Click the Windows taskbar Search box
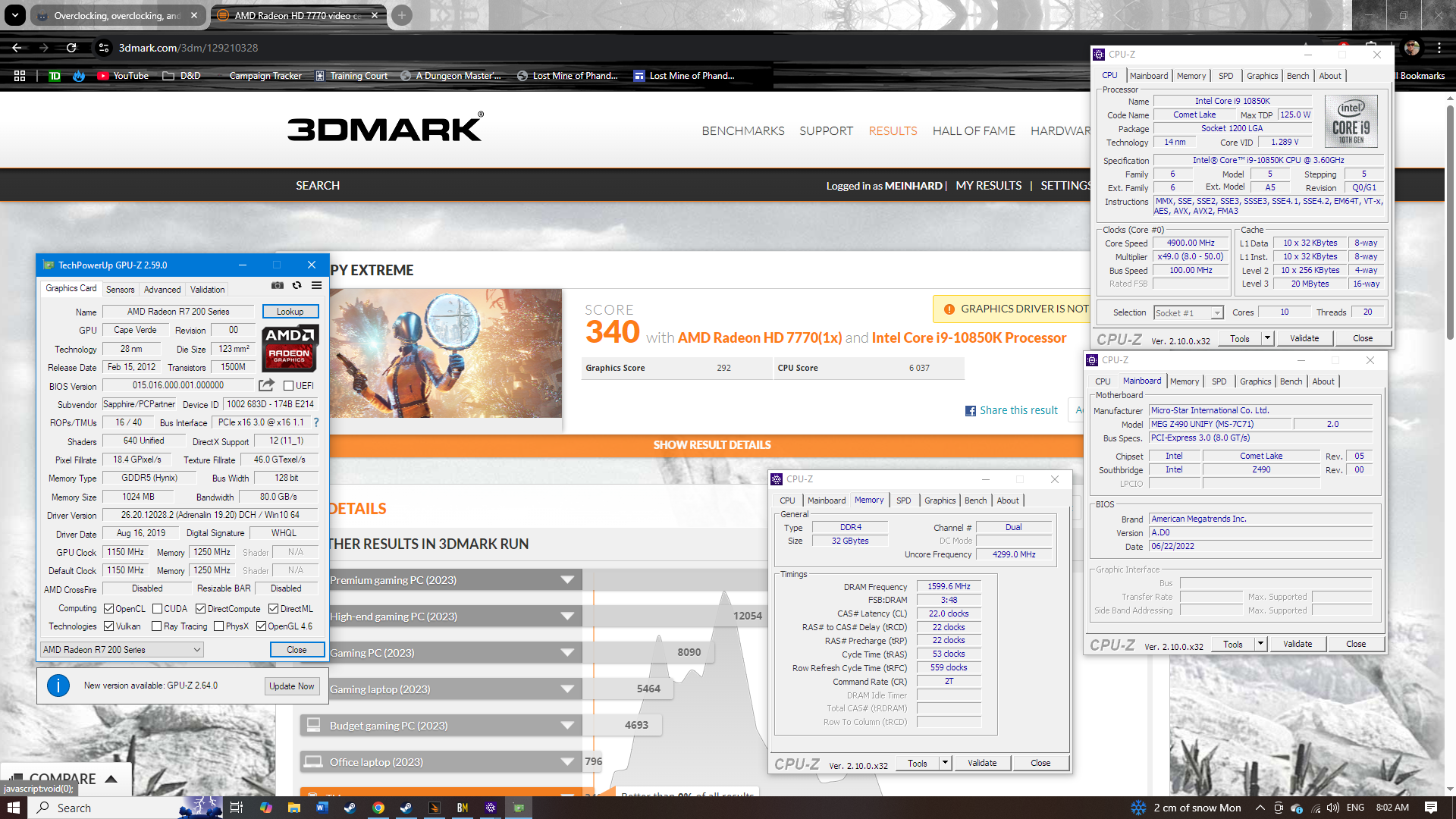The image size is (1456, 819). [x=125, y=808]
